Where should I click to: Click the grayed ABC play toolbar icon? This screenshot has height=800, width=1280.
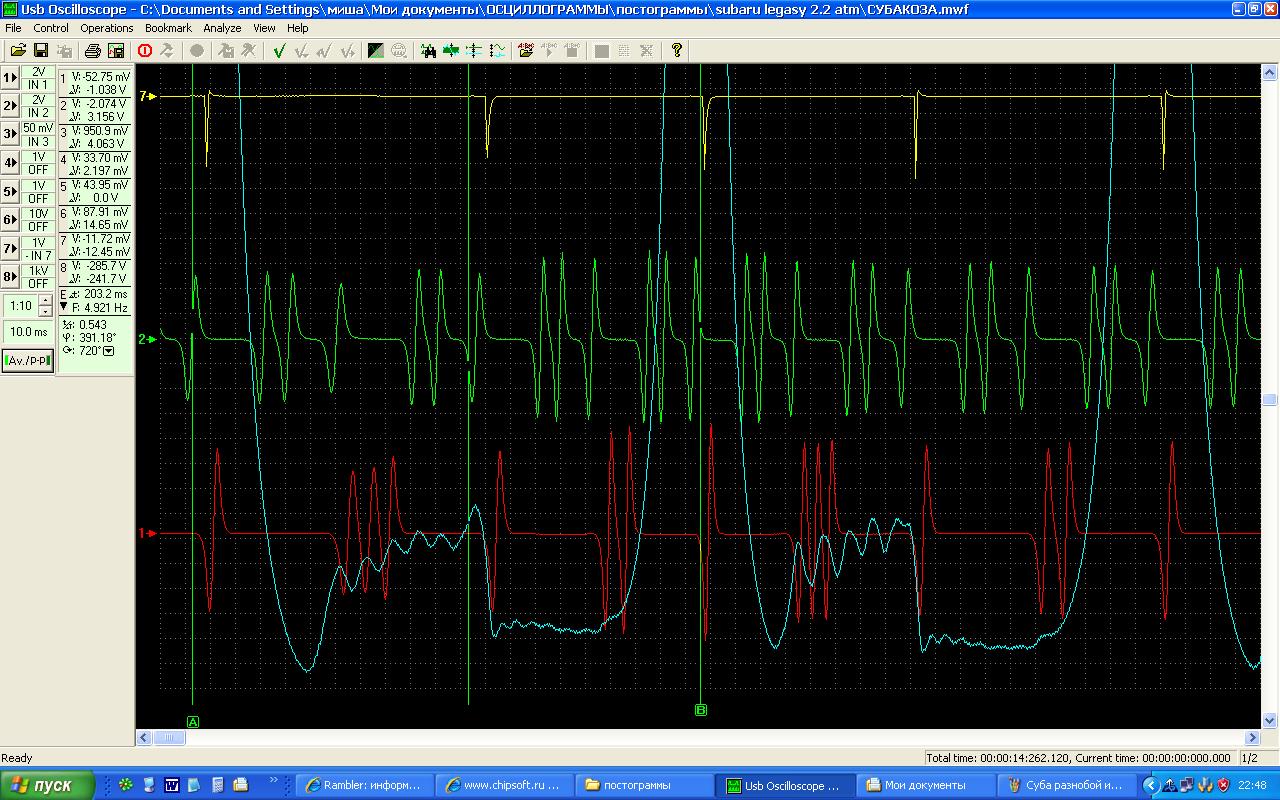549,50
